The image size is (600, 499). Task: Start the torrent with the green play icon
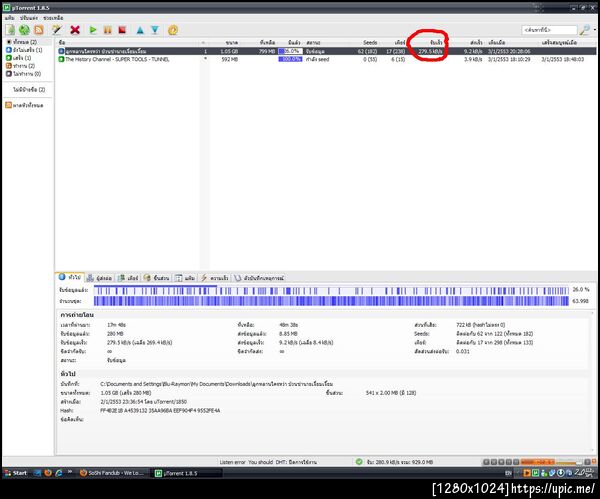93,30
